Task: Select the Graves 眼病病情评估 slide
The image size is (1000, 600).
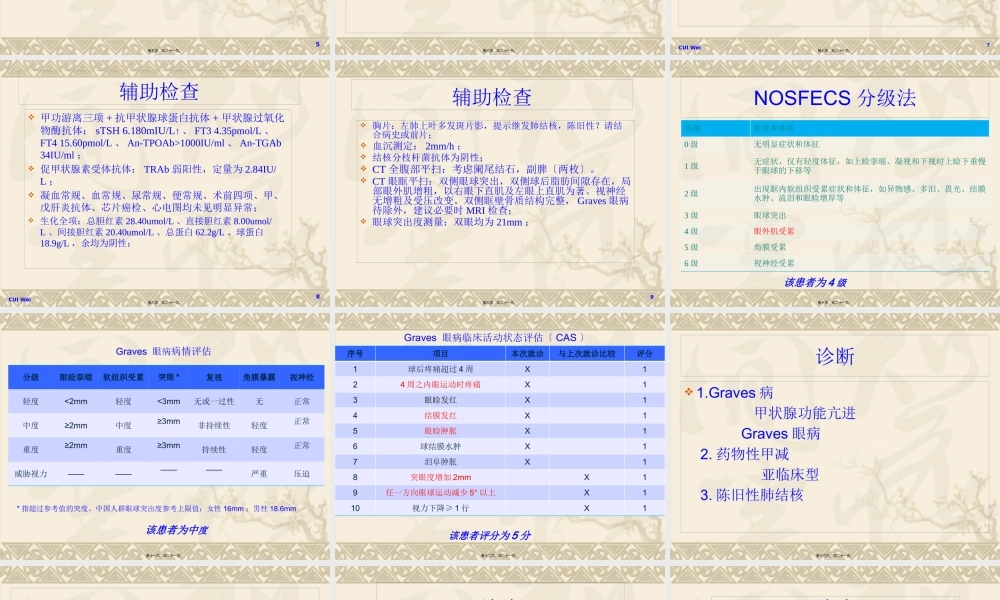Action: (165, 437)
